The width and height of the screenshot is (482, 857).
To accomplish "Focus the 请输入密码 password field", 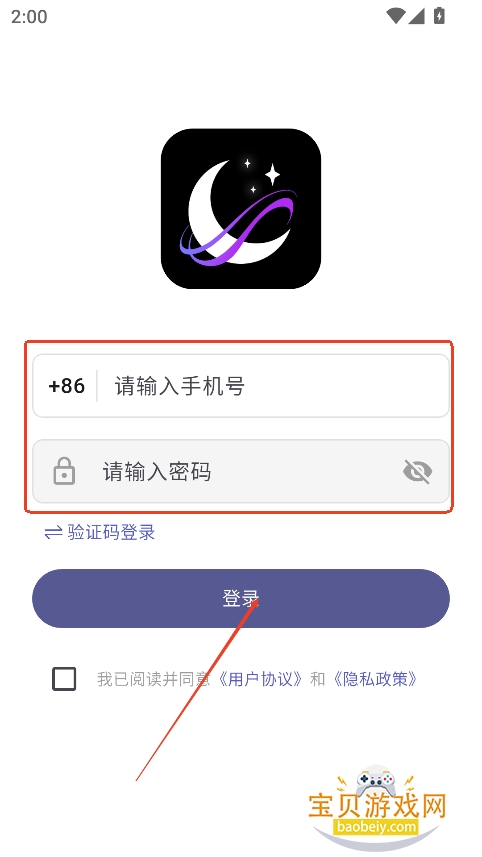I will (x=240, y=471).
